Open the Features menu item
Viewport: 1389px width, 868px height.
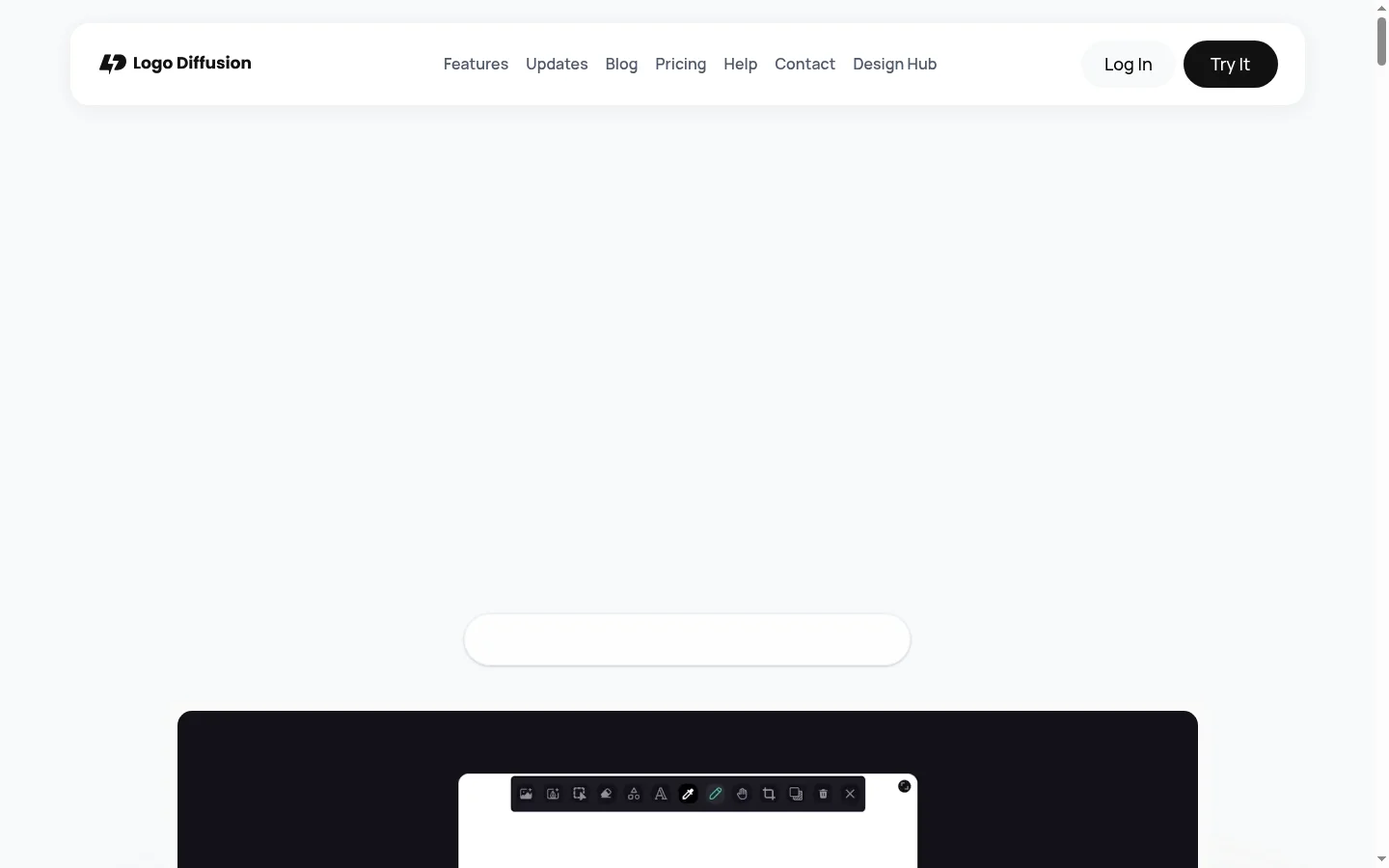[476, 64]
